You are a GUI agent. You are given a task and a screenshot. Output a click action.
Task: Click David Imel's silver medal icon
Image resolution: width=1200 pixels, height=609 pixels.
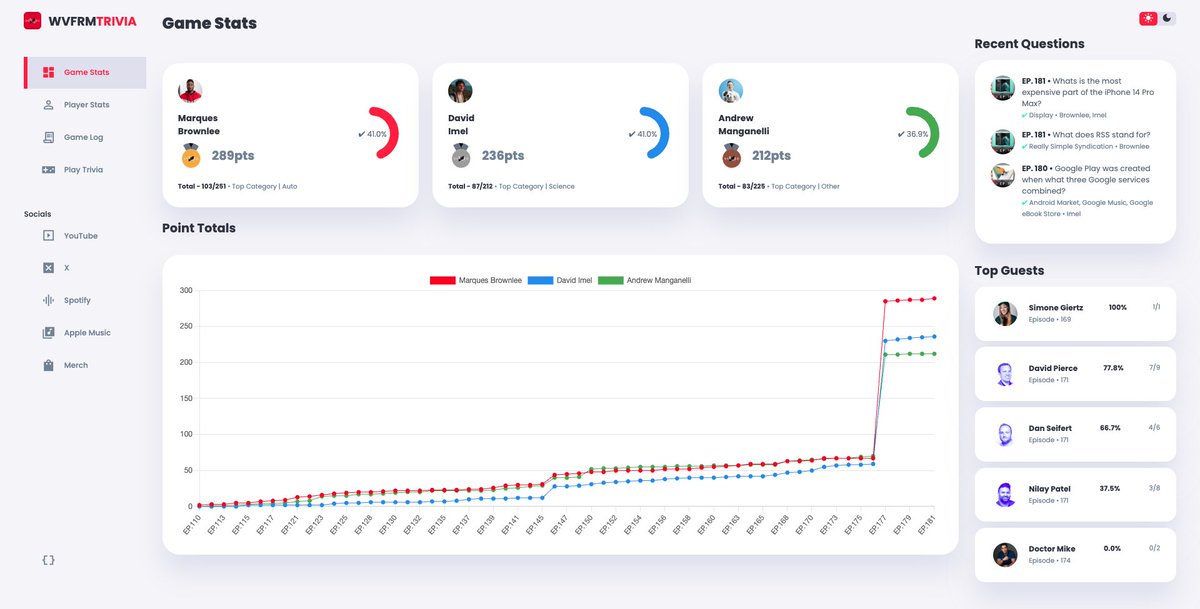[x=460, y=156]
